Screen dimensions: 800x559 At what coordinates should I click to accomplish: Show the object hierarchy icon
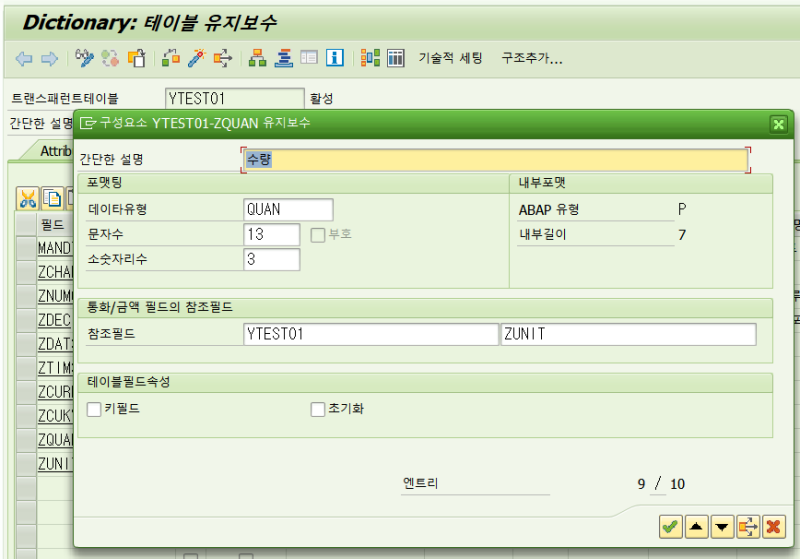257,58
